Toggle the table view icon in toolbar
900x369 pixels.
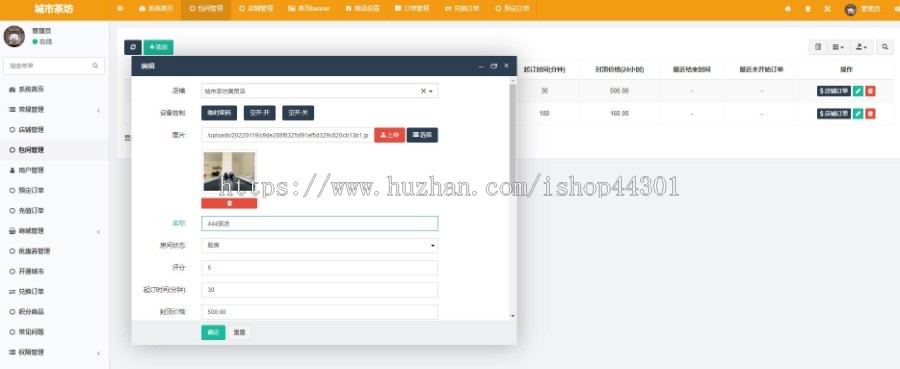point(818,48)
